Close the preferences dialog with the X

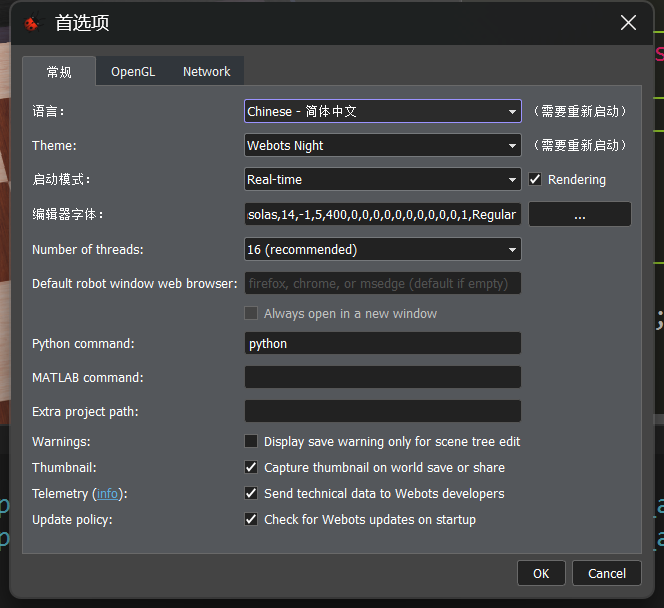[x=628, y=22]
